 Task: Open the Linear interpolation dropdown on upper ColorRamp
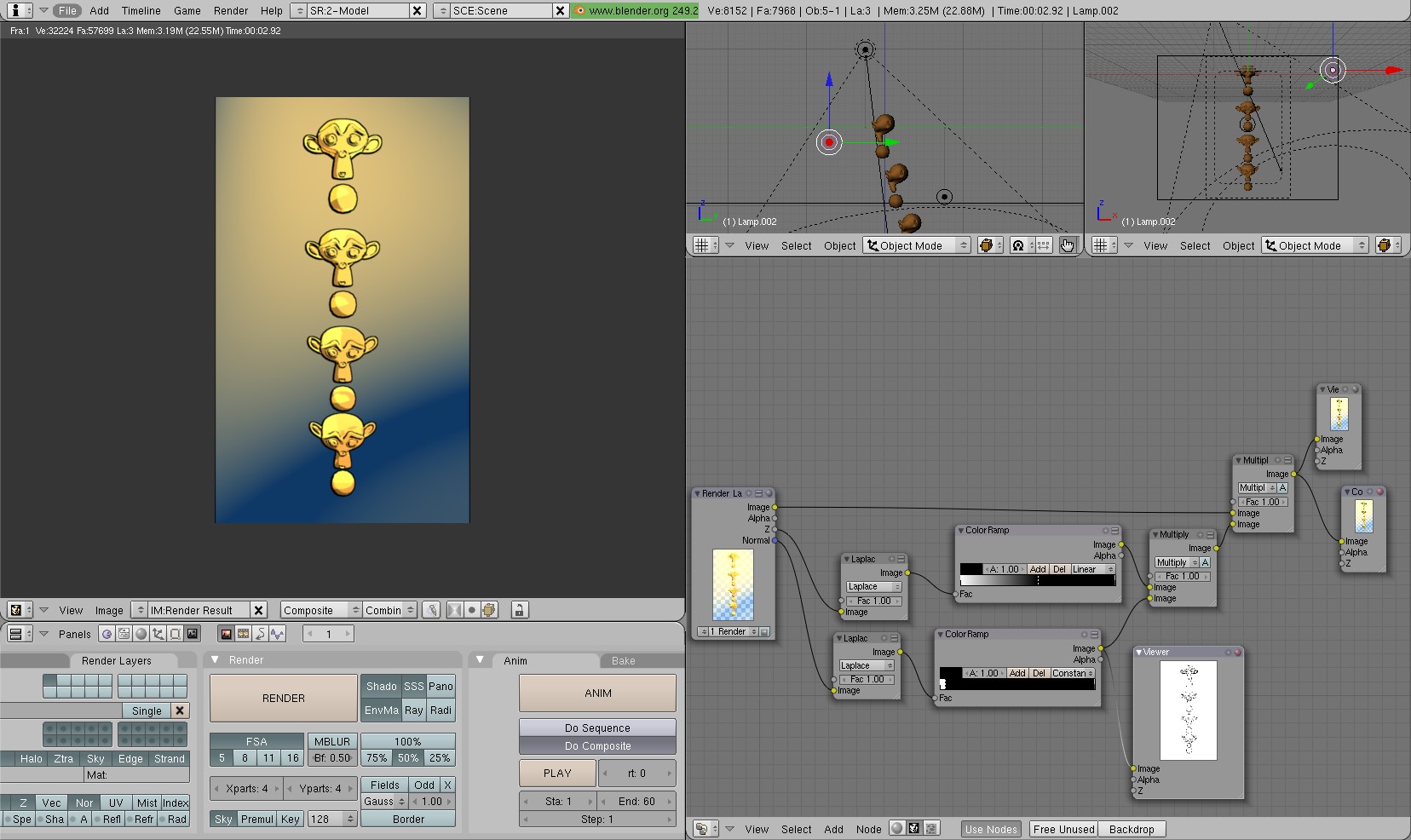click(1092, 569)
